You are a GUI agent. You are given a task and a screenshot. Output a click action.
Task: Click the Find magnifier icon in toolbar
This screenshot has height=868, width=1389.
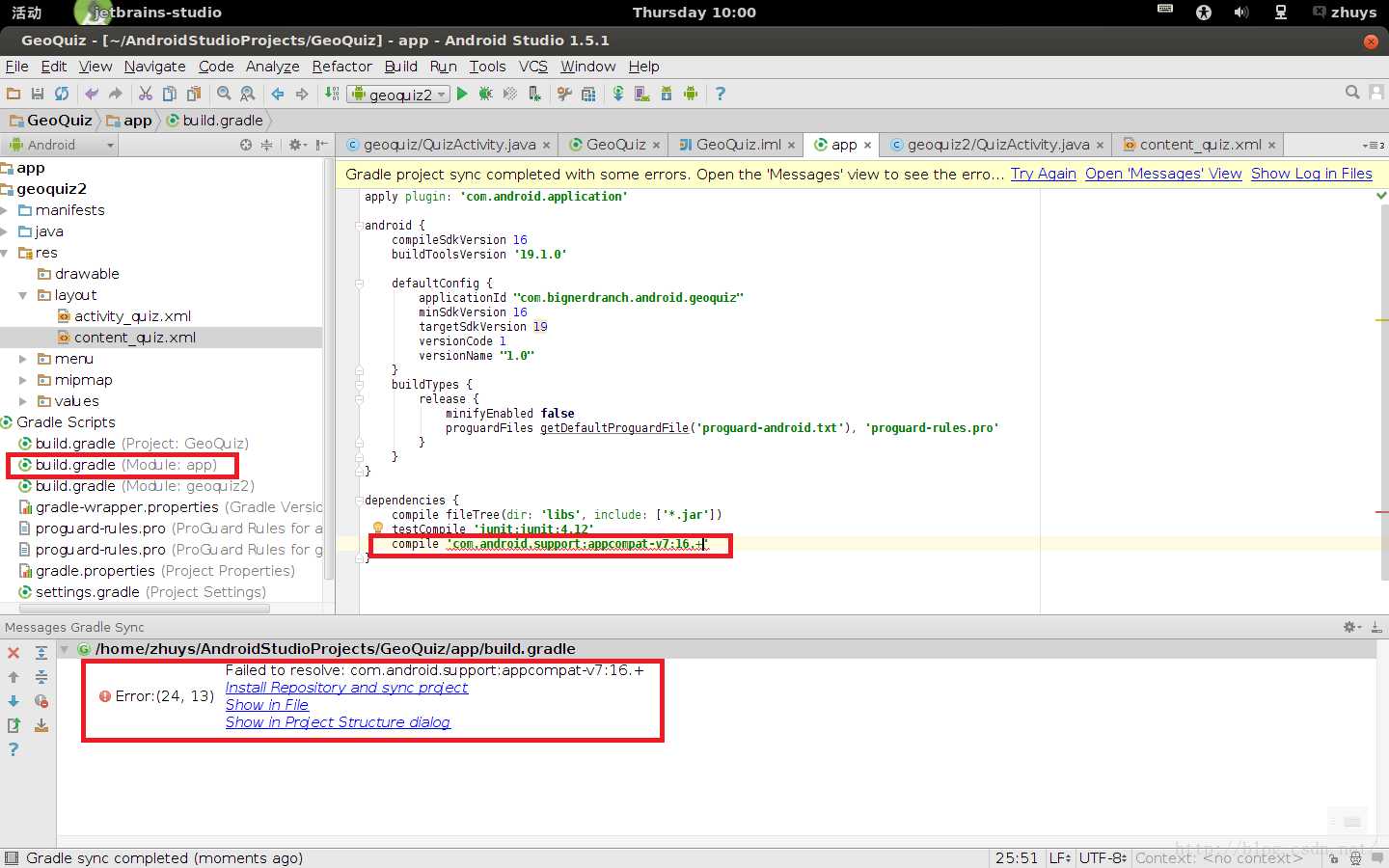point(224,94)
